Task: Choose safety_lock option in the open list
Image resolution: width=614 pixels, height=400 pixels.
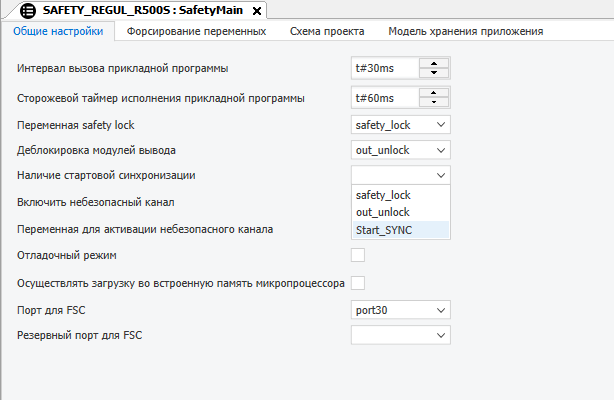Action: point(383,195)
